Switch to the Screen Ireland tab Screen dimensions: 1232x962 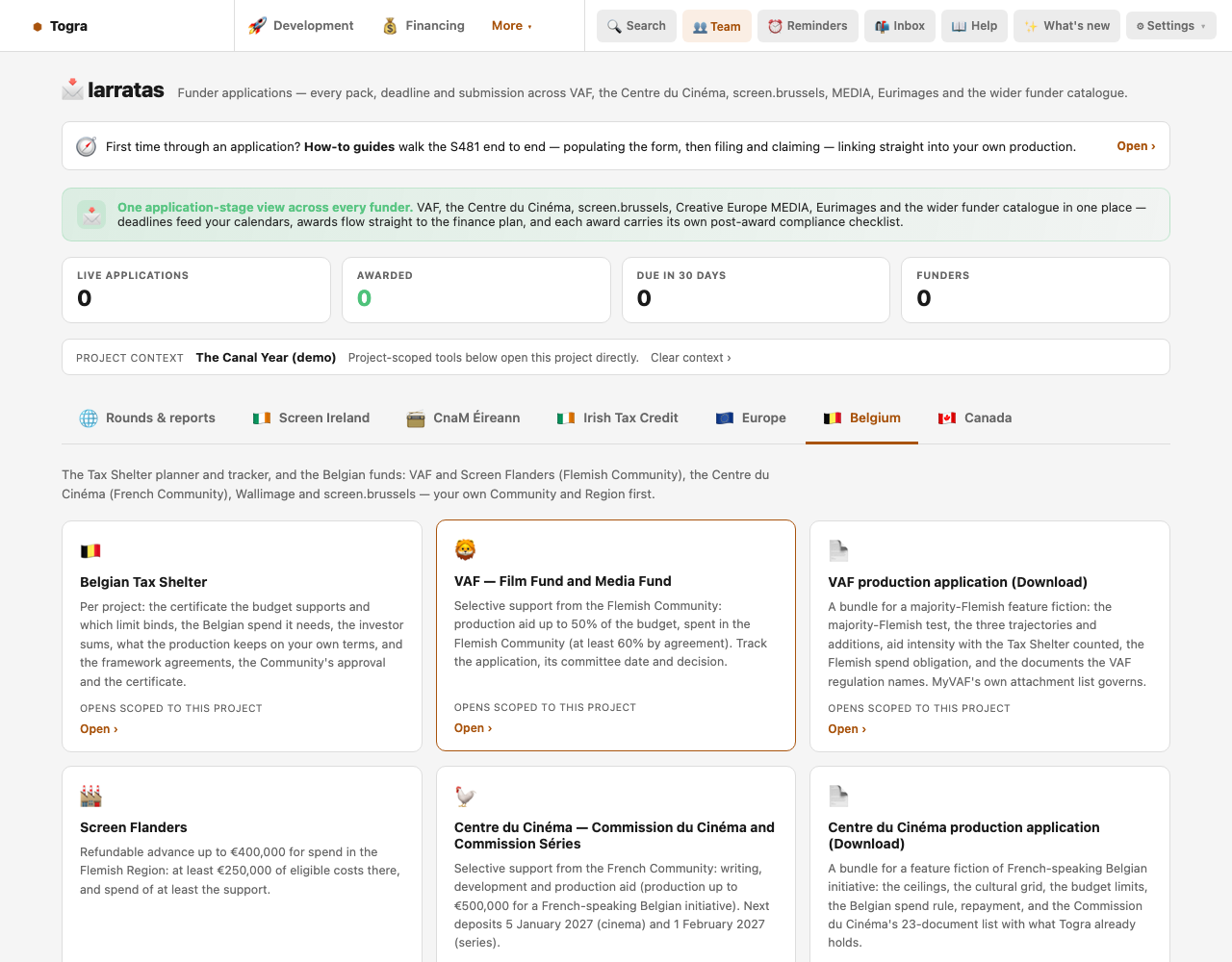(x=311, y=418)
